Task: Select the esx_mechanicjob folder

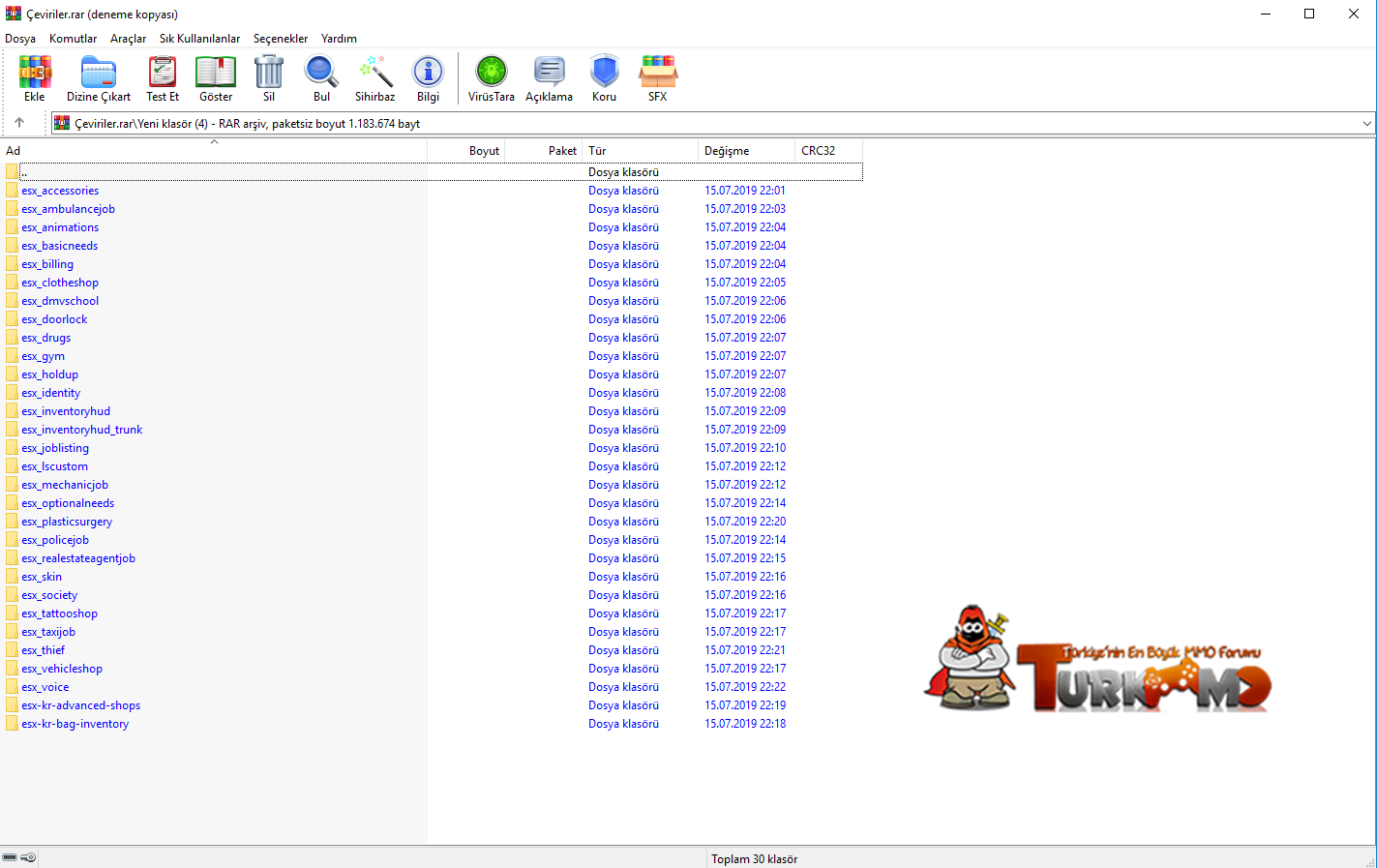Action: tap(65, 485)
